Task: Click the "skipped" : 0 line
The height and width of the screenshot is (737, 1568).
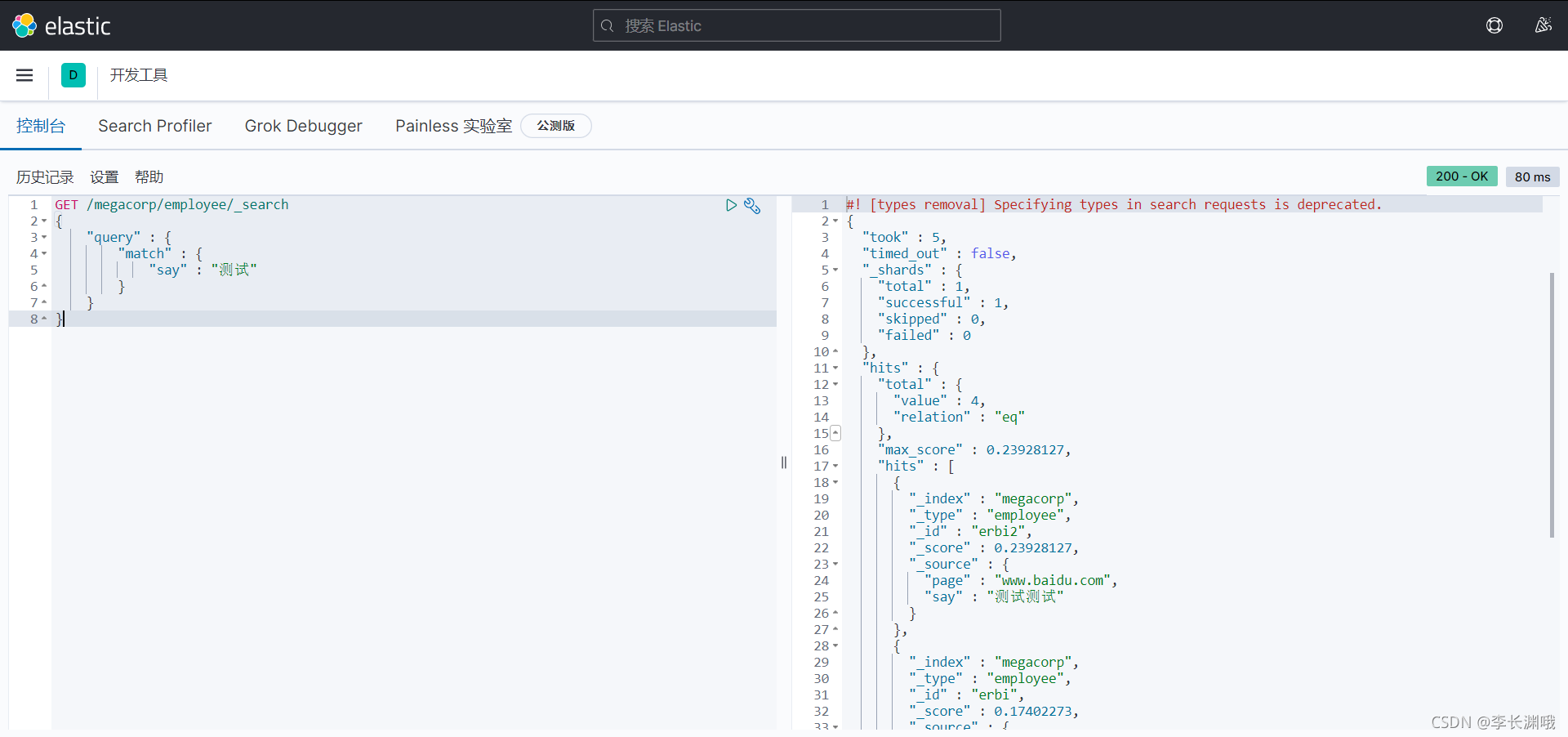Action: [x=932, y=319]
